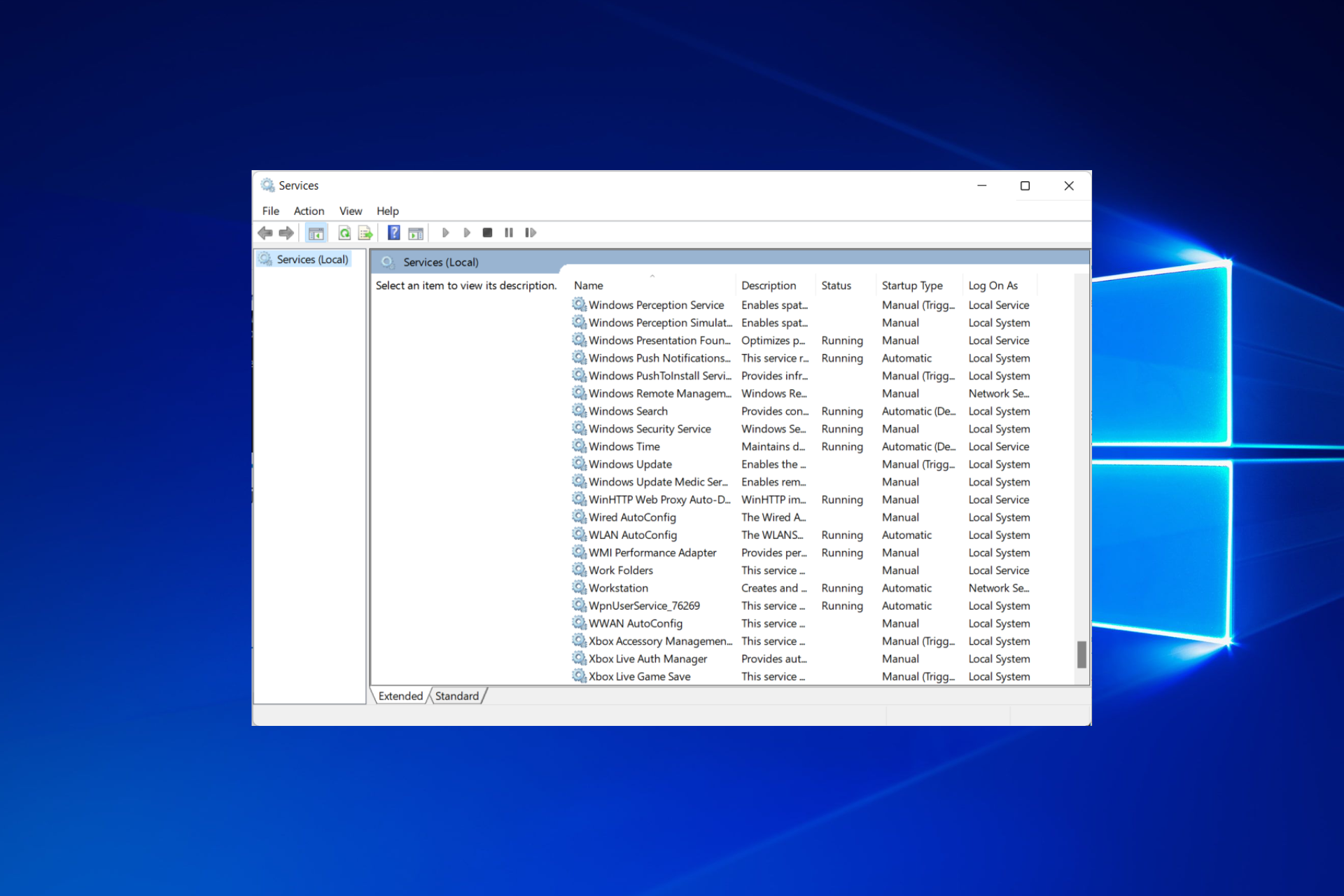Screen dimensions: 1344x896
Task: Click the gear icon beside Wired AutoConfig
Action: coord(580,517)
